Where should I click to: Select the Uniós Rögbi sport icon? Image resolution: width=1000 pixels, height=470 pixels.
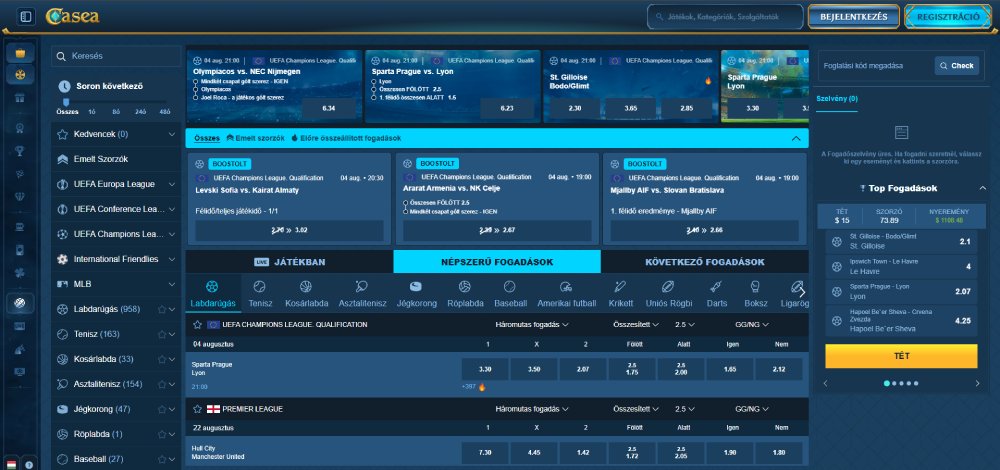pos(668,293)
